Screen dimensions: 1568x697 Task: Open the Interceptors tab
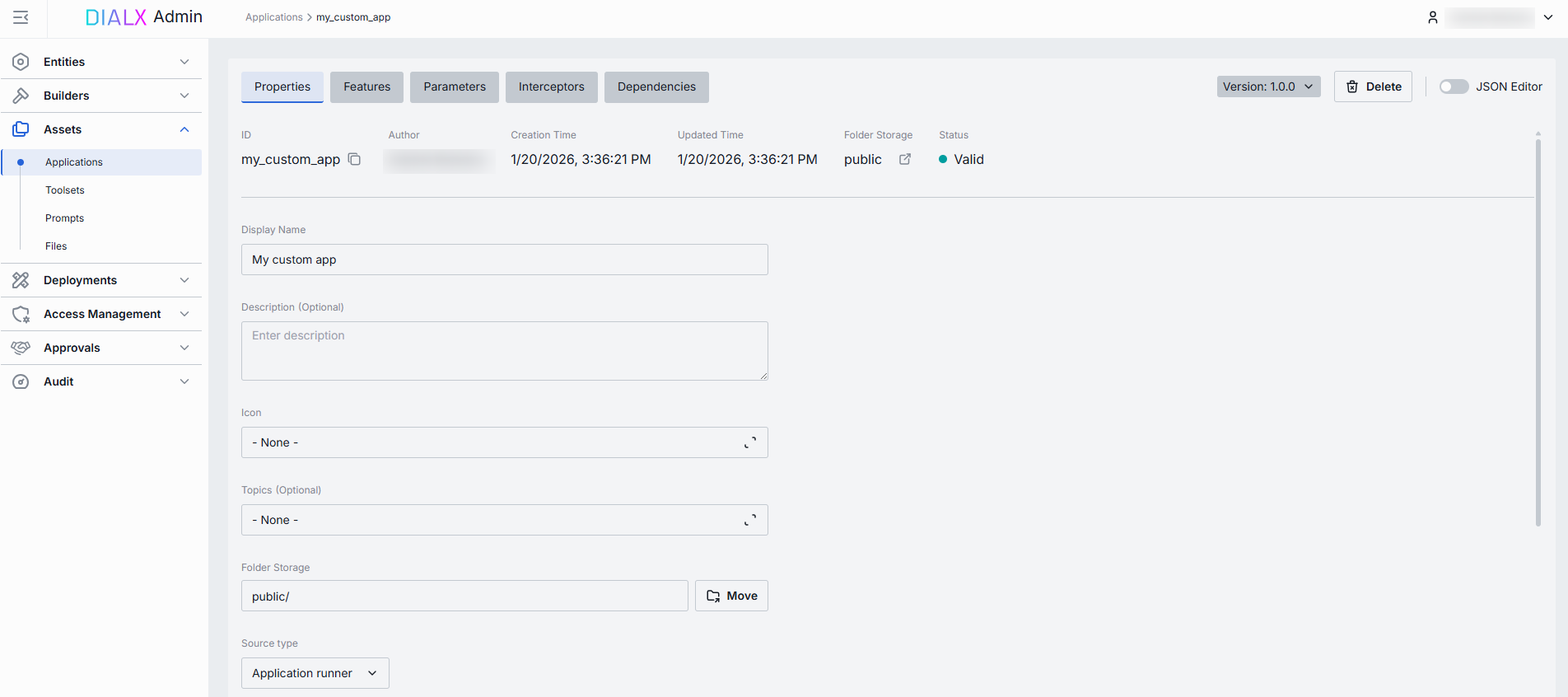[551, 87]
